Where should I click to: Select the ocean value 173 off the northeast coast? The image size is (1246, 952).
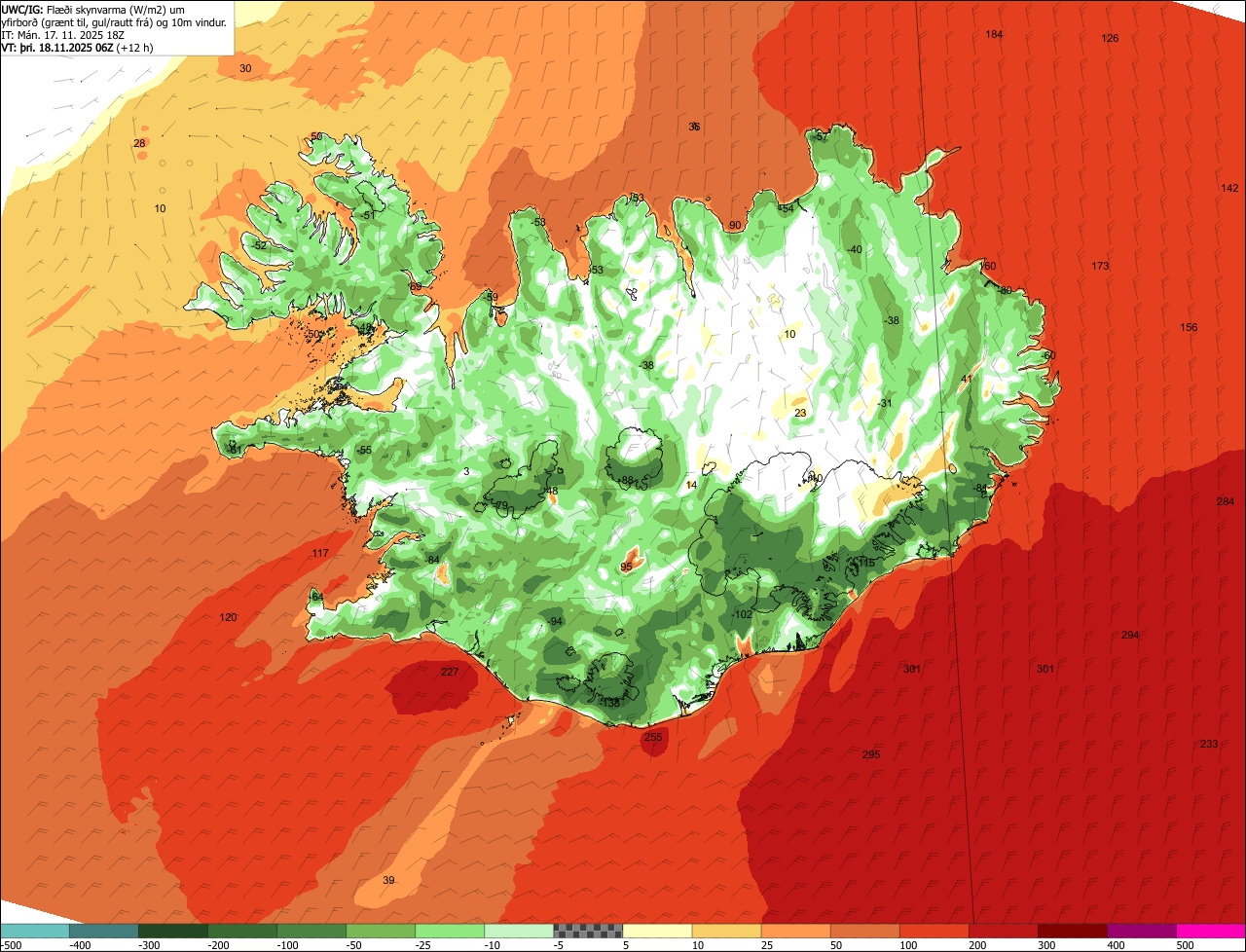click(x=1100, y=266)
